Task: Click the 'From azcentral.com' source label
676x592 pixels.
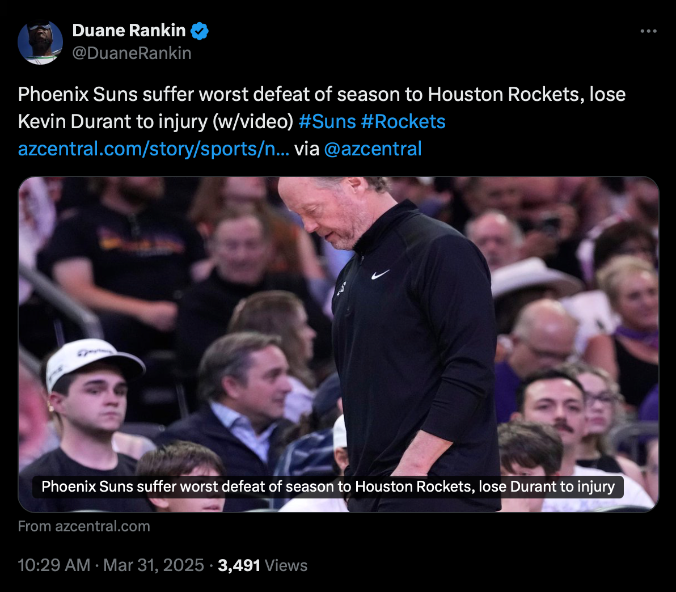Action: pyautogui.click(x=84, y=526)
